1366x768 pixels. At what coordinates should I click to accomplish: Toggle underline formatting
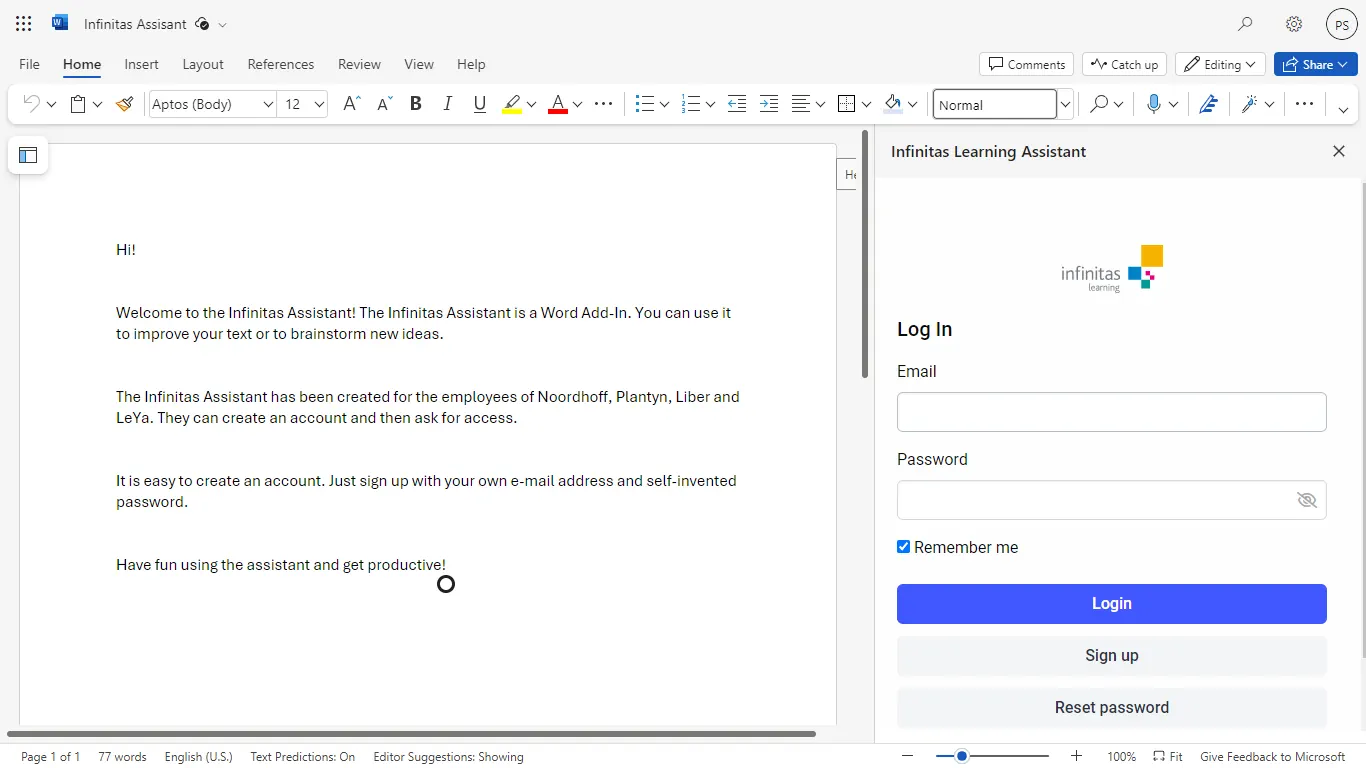[480, 103]
